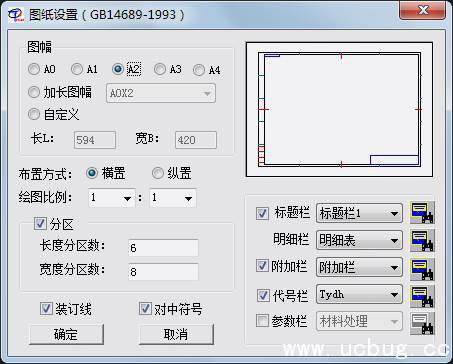Open the 材料处理 dropdown
Screen dimensions: 453x364
click(359, 322)
